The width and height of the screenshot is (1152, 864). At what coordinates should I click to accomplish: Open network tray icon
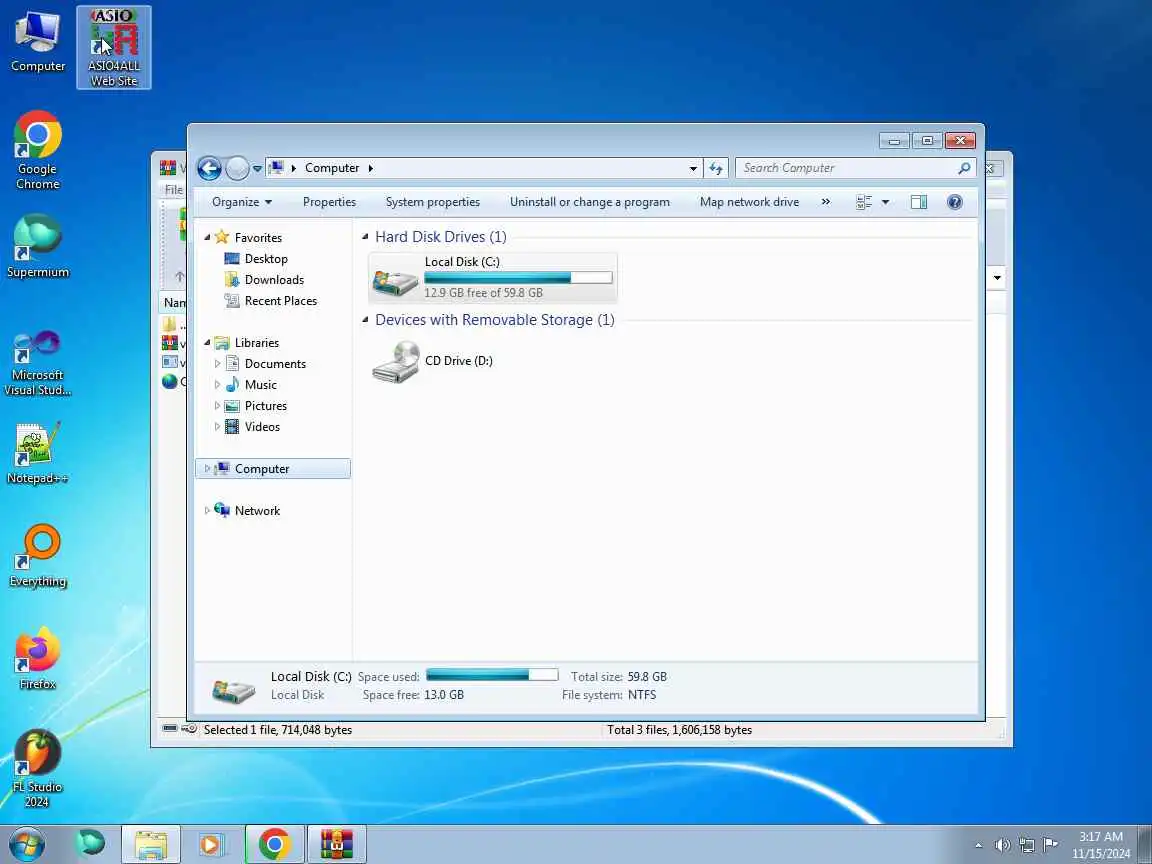[1026, 845]
